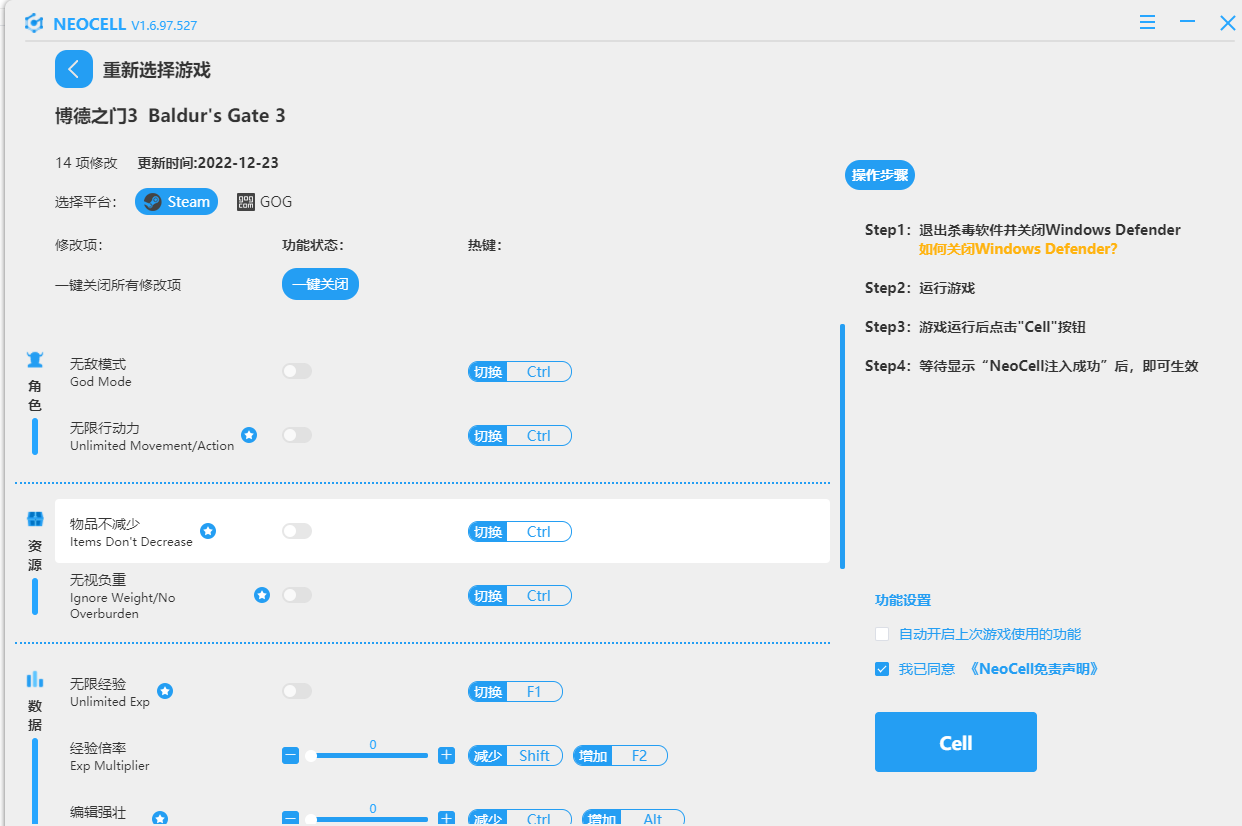This screenshot has height=826, width=1242.
Task: Click the 功能设置 heading
Action: 903,600
